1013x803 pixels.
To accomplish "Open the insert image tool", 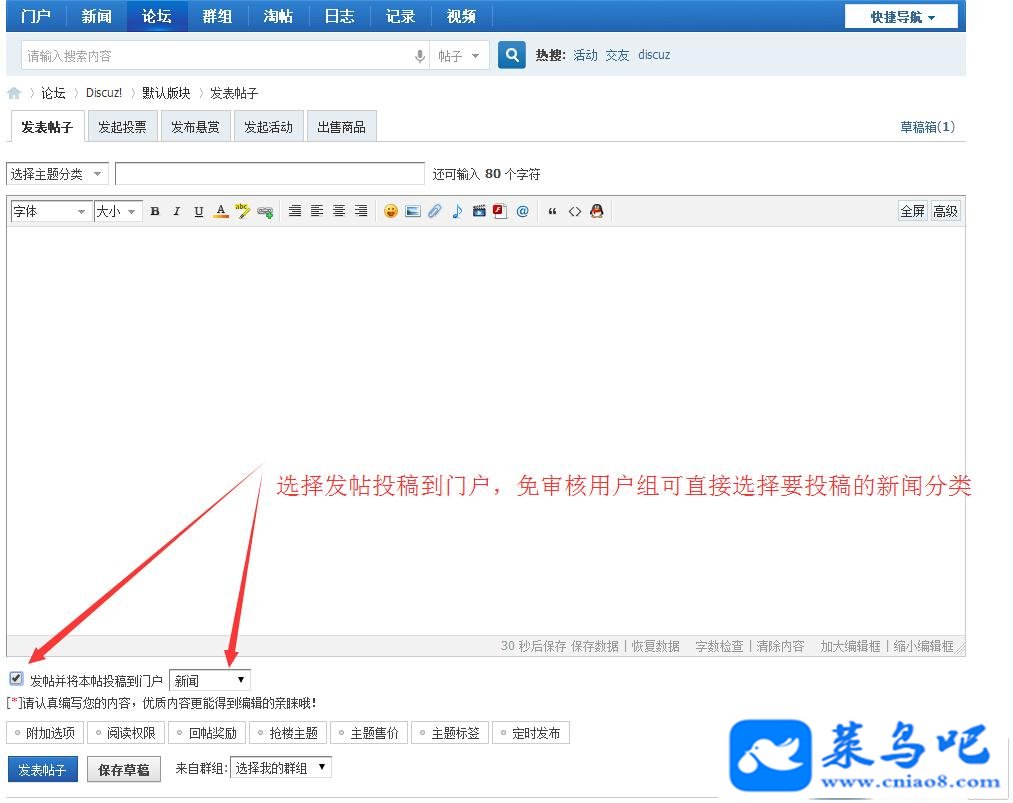I will pos(413,211).
